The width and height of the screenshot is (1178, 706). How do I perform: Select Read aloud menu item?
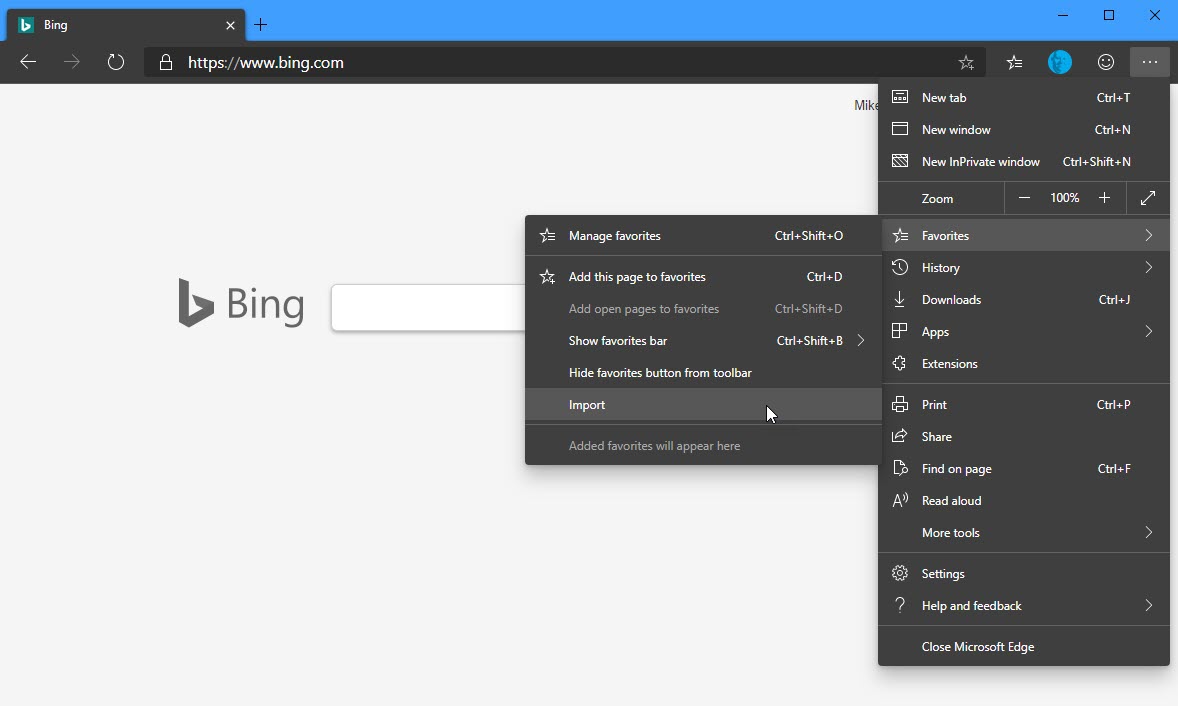pyautogui.click(x=1024, y=500)
